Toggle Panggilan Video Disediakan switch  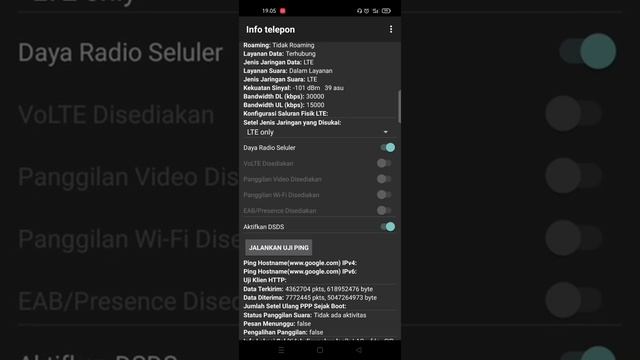384,179
